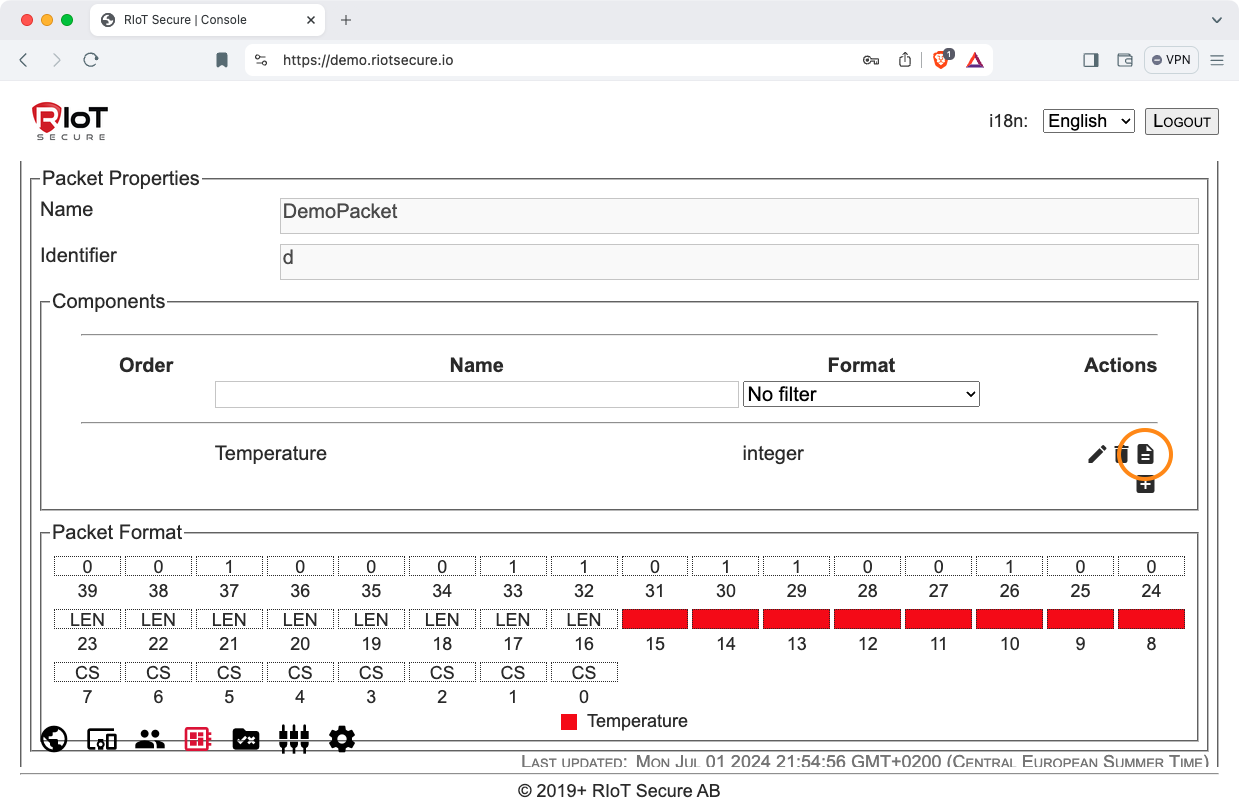The width and height of the screenshot is (1239, 802).
Task: Add a component with the plus icon
Action: tap(1145, 485)
